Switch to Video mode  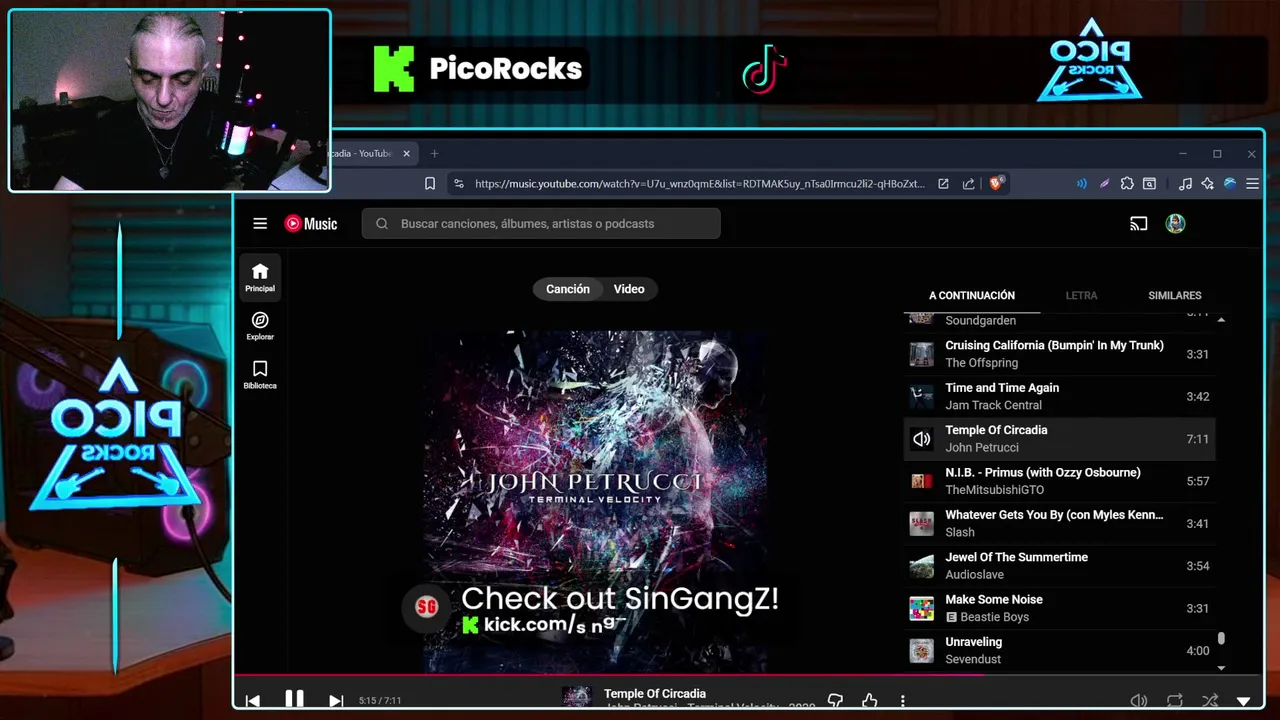[629, 289]
